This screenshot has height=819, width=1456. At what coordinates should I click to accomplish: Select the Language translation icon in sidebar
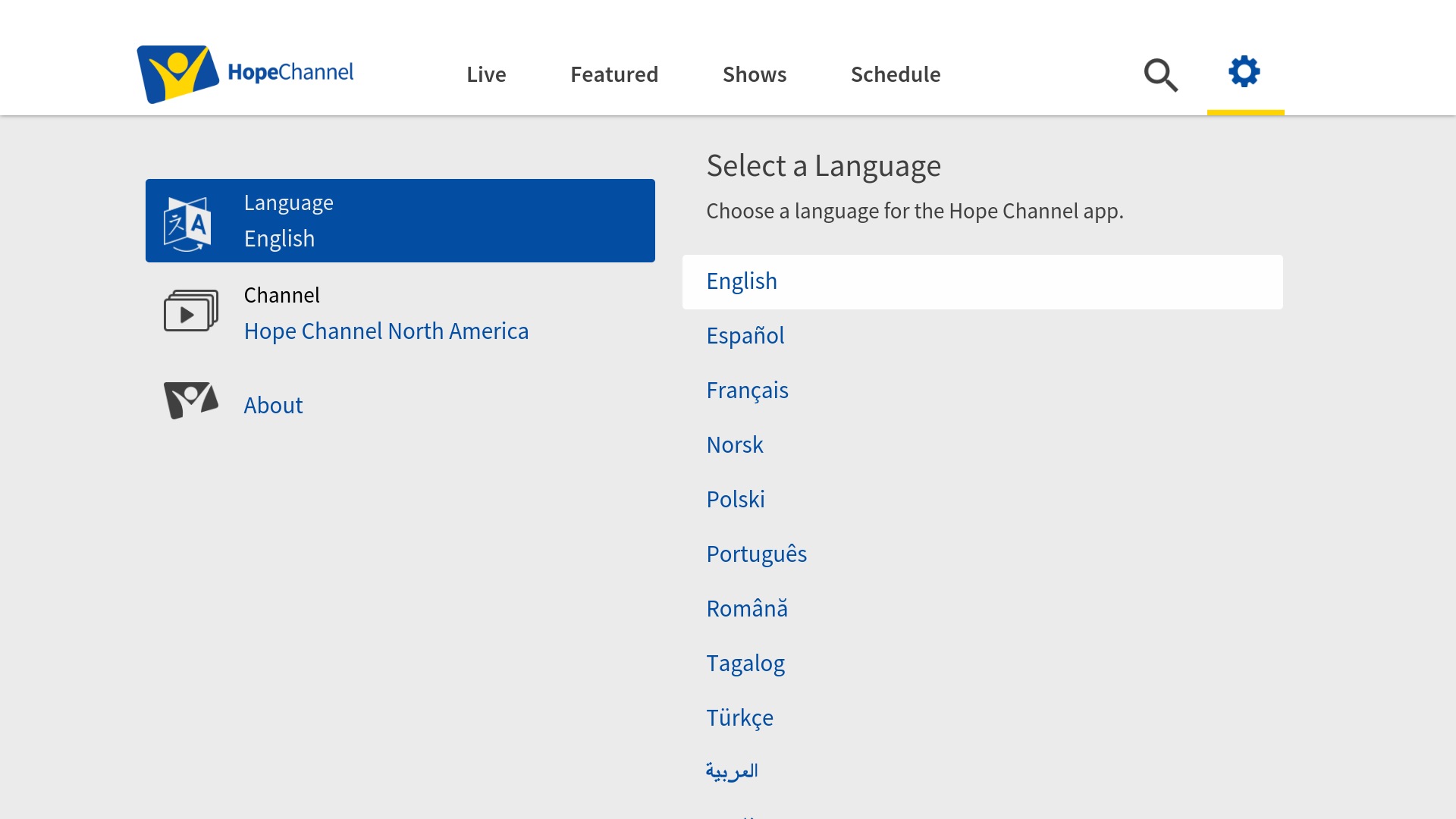(x=188, y=221)
